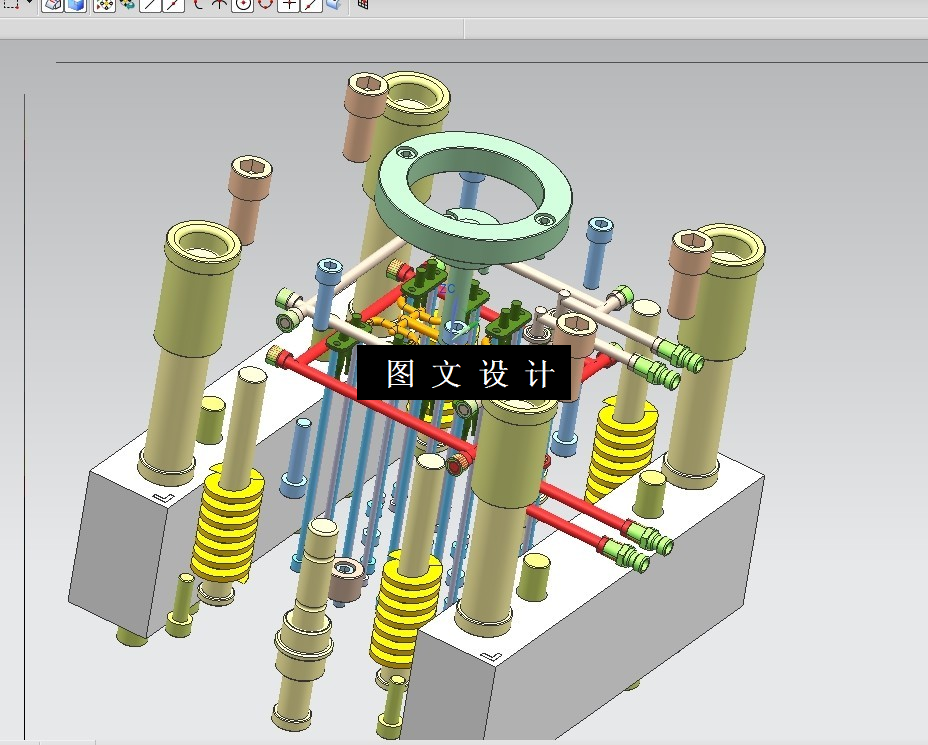Toggle the plain line snap icon
The width and height of the screenshot is (928, 745).
150,5
